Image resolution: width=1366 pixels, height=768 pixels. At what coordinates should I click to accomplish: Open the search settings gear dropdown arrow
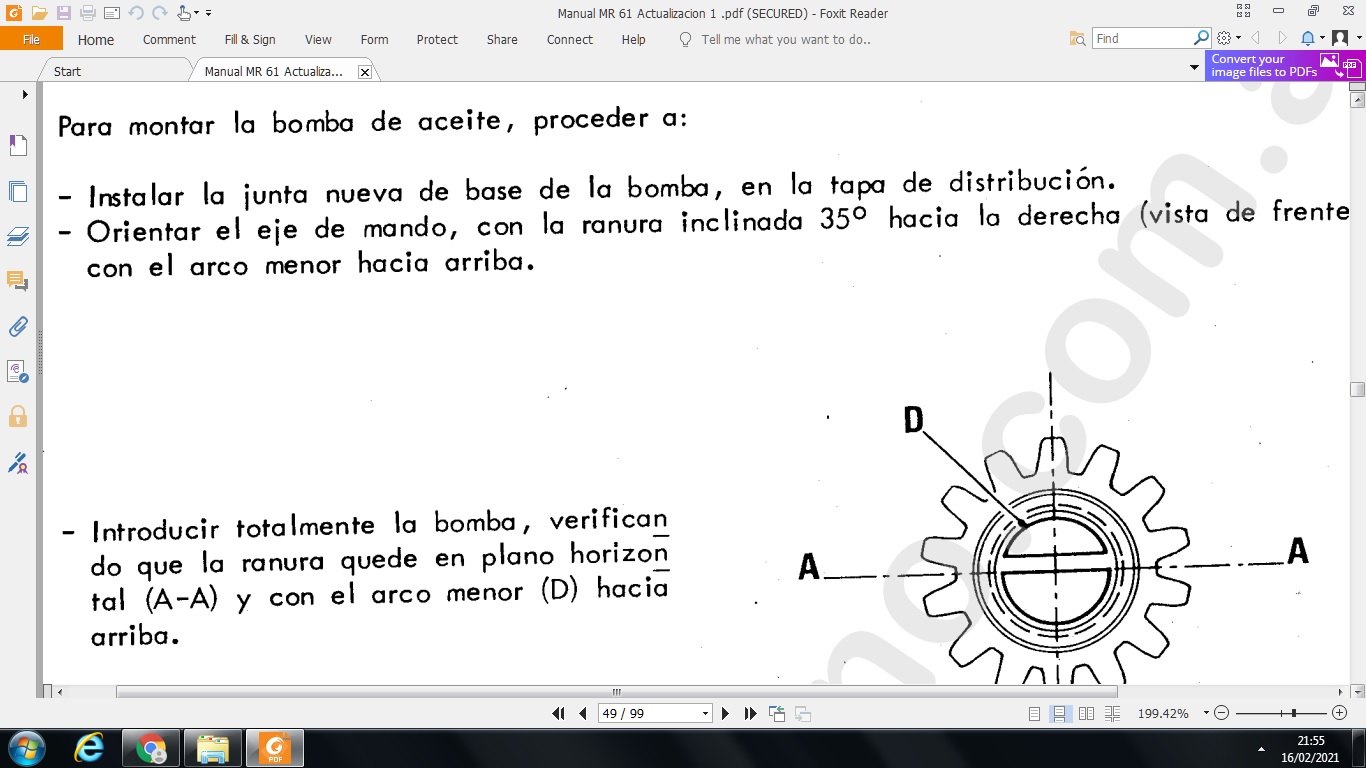pos(1239,38)
